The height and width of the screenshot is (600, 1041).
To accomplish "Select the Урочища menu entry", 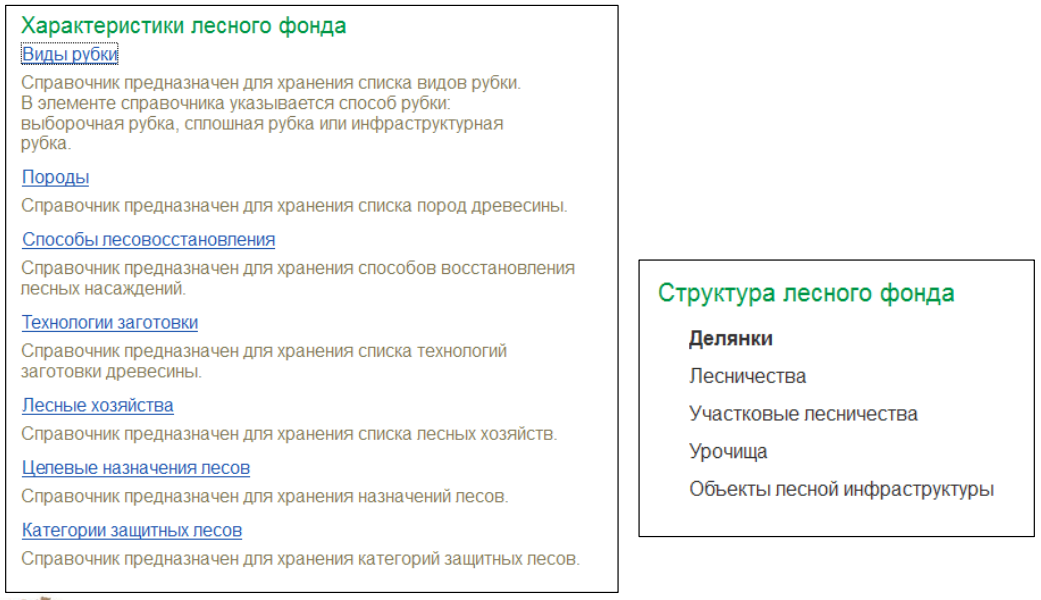I will click(728, 452).
